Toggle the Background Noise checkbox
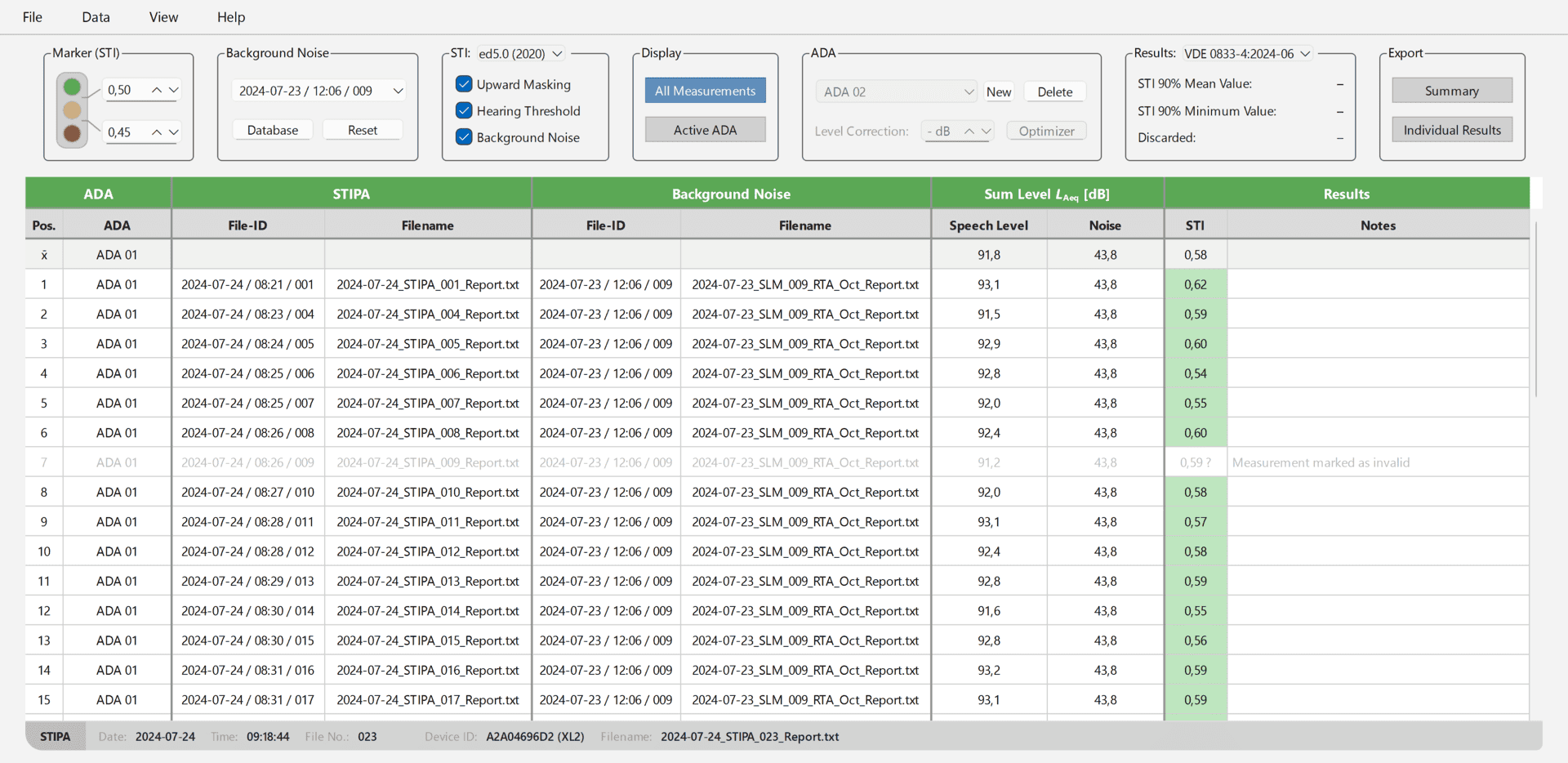This screenshot has height=763, width=1568. 464,137
